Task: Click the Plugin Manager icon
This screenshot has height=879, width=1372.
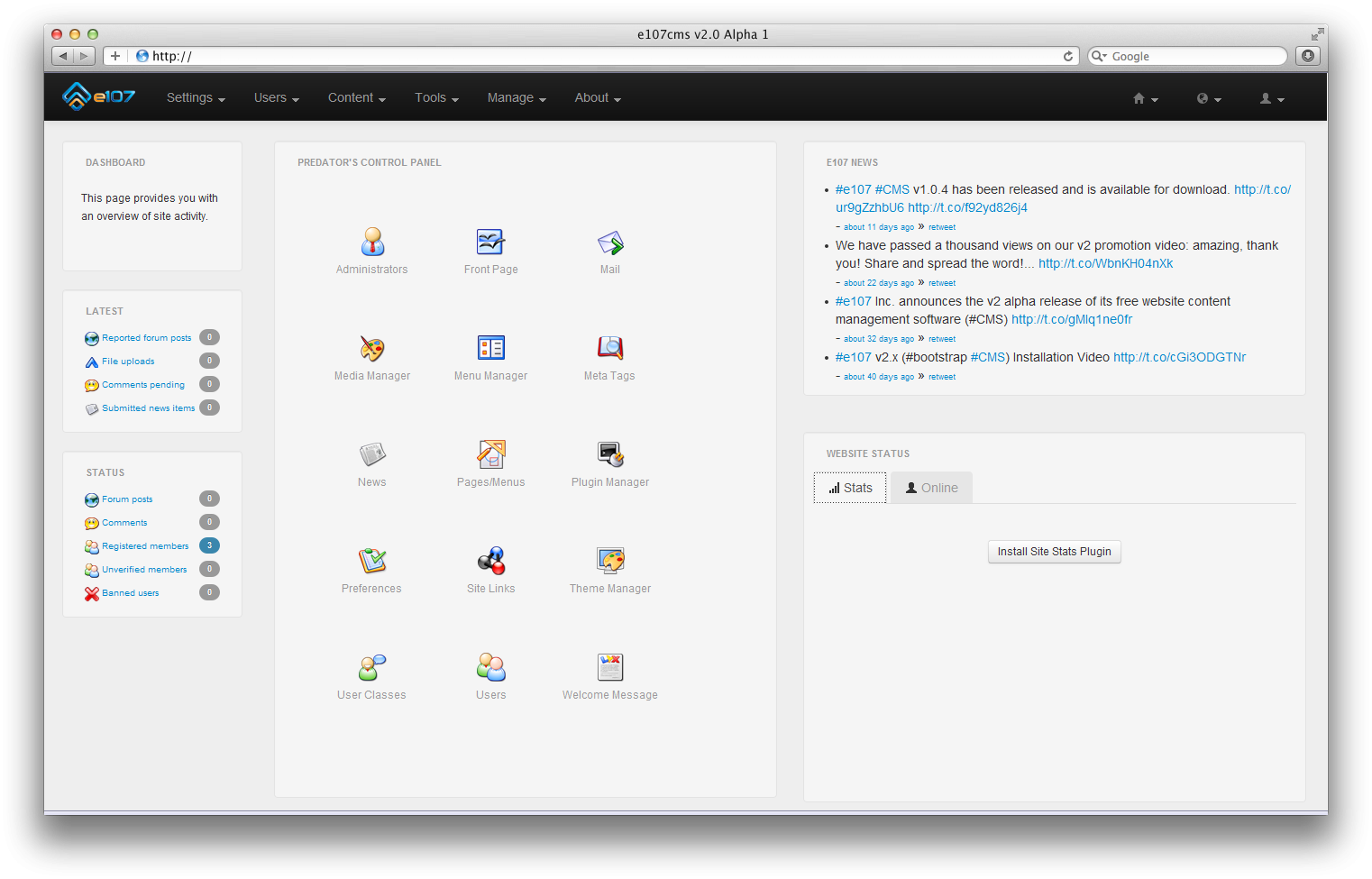Action: coord(610,455)
